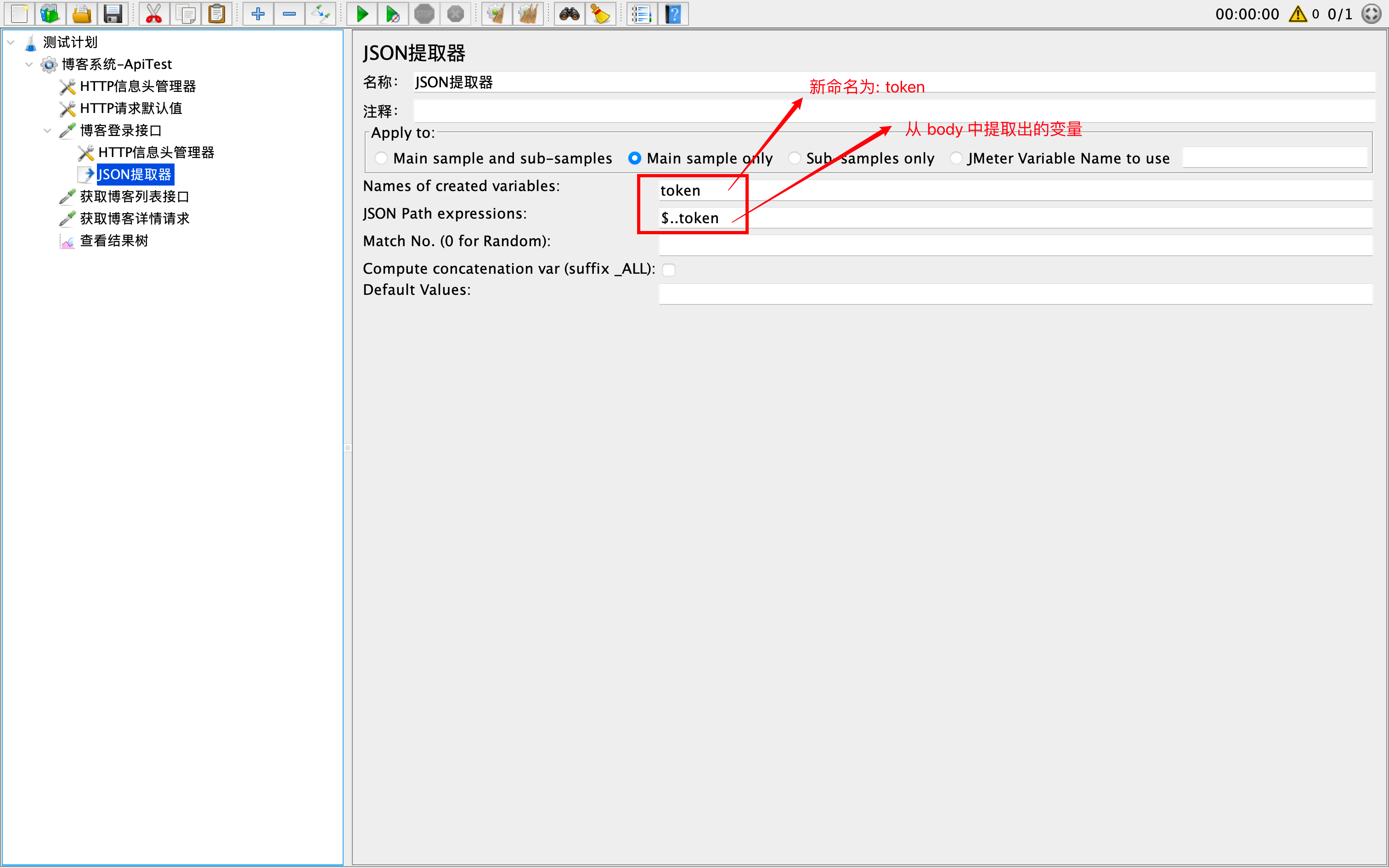The height and width of the screenshot is (868, 1389).
Task: Click the Clear results broom icon
Action: [x=497, y=14]
